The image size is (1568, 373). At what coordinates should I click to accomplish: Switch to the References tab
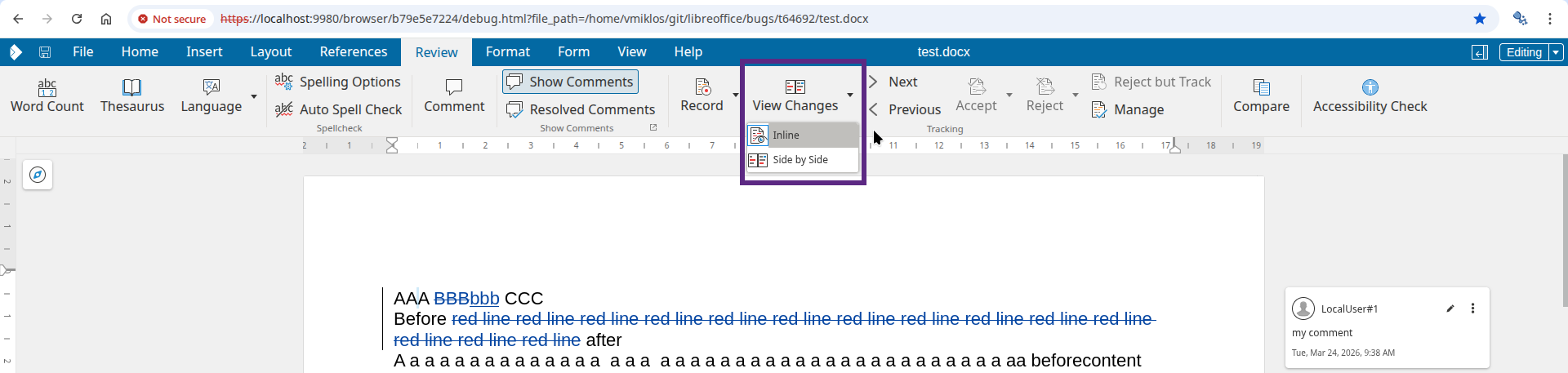(354, 52)
